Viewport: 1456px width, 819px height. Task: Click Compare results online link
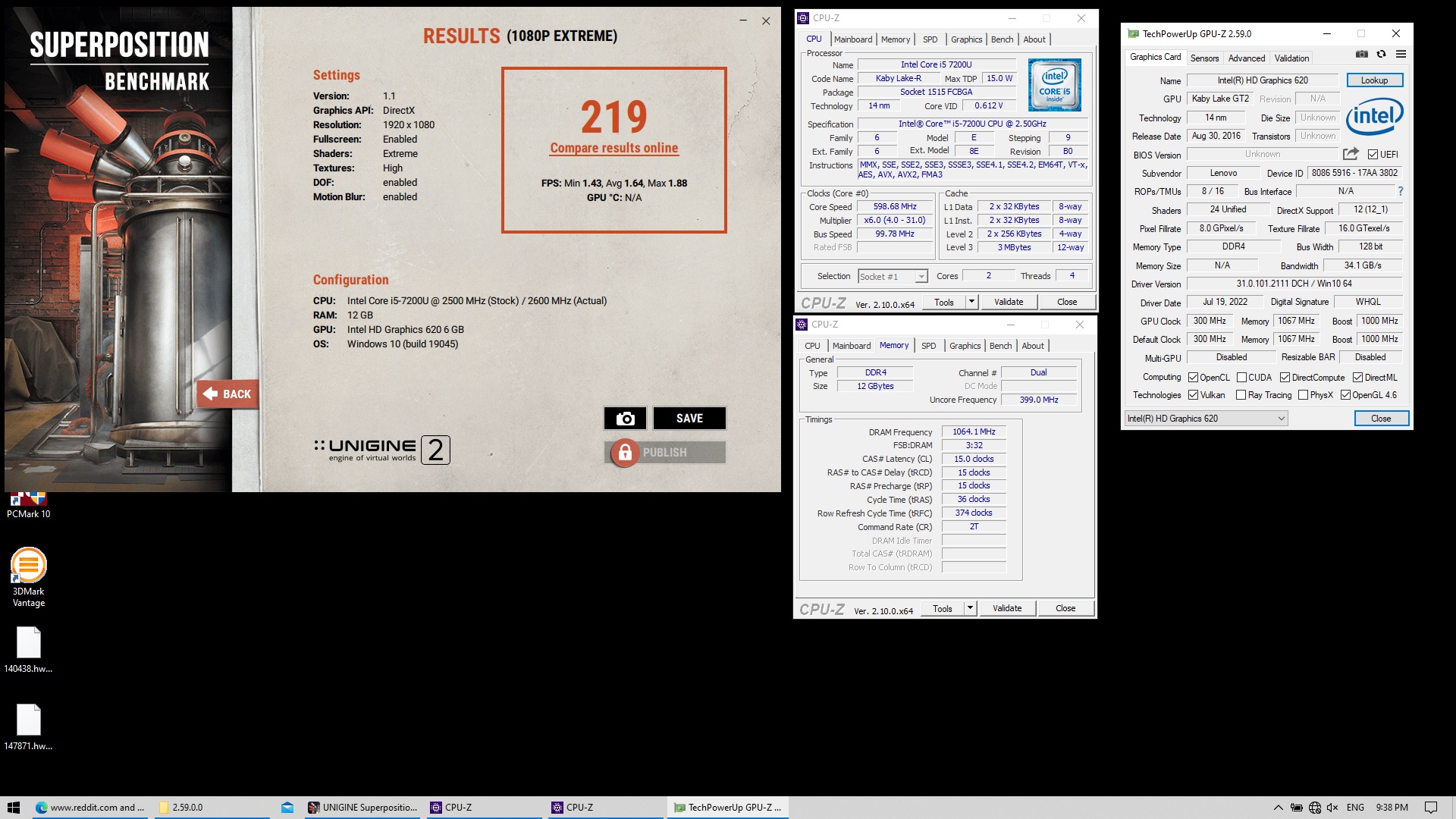(x=613, y=148)
